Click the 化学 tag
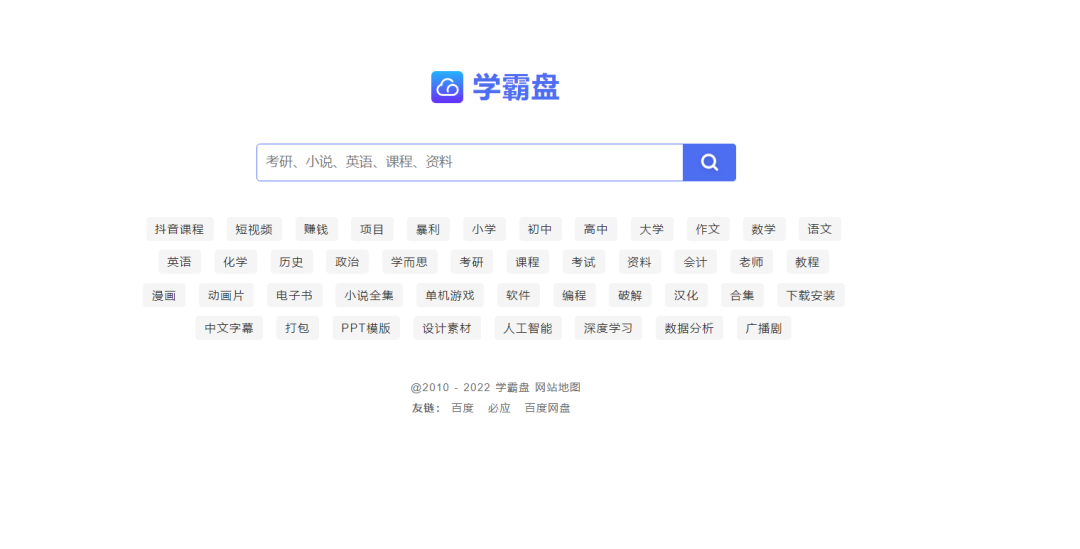Screen dimensions: 1080x549 [x=236, y=262]
